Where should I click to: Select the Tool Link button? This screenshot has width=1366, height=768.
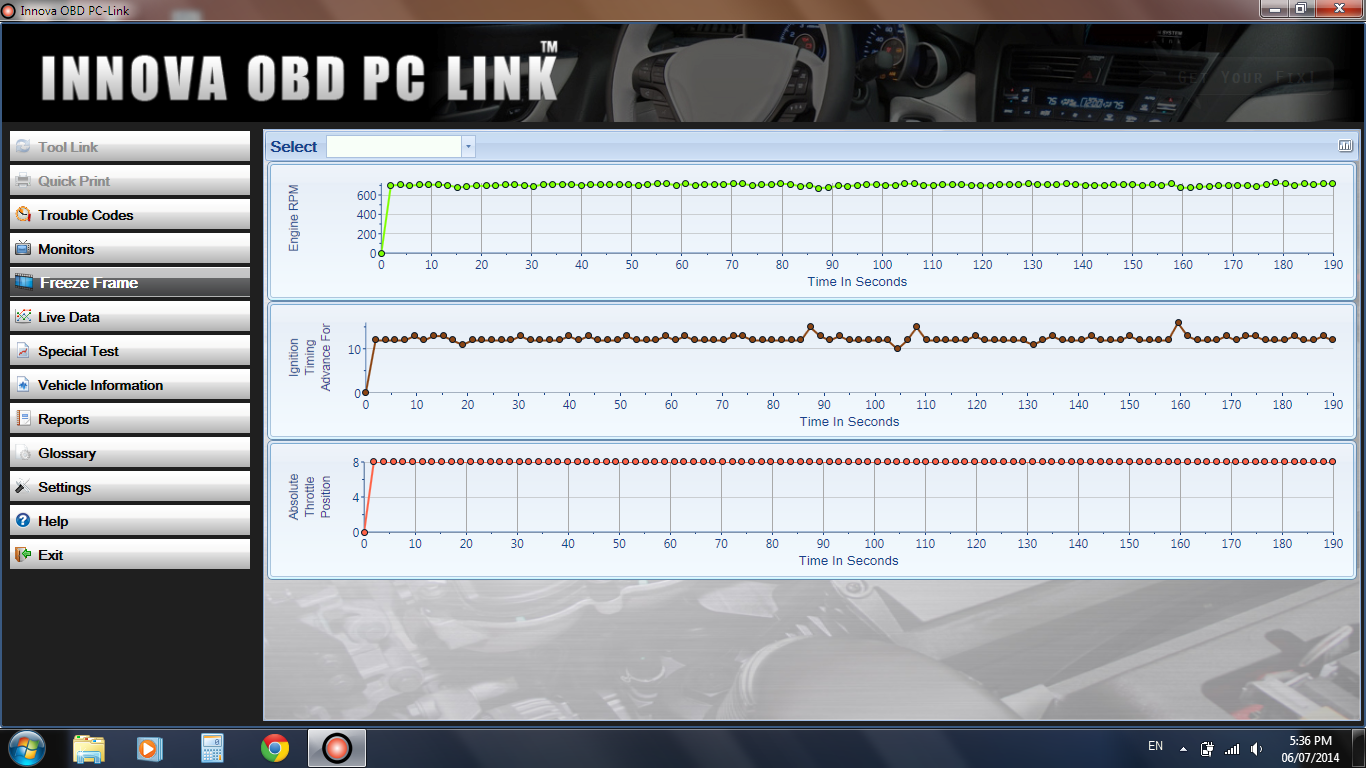130,147
